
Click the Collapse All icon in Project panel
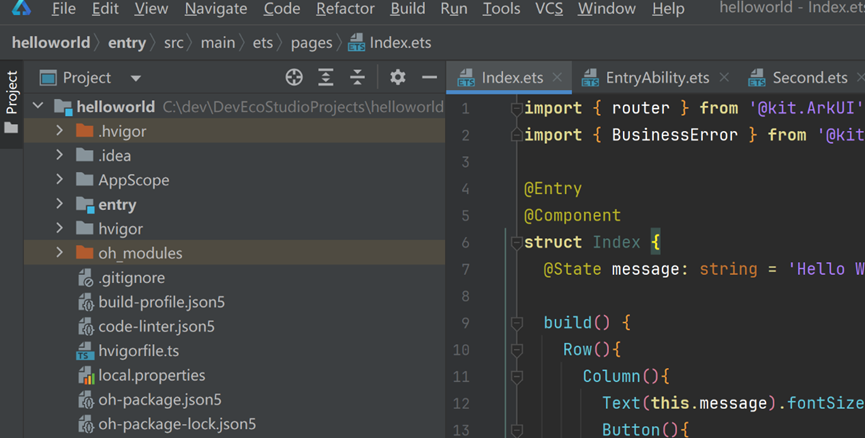pos(357,77)
